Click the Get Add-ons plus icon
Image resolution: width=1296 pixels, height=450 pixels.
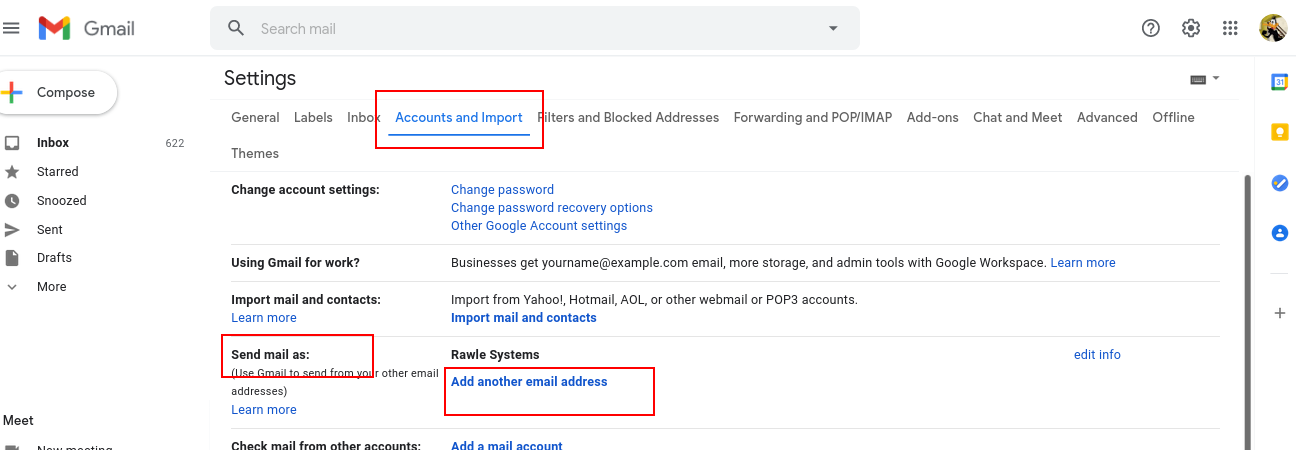click(x=1279, y=313)
